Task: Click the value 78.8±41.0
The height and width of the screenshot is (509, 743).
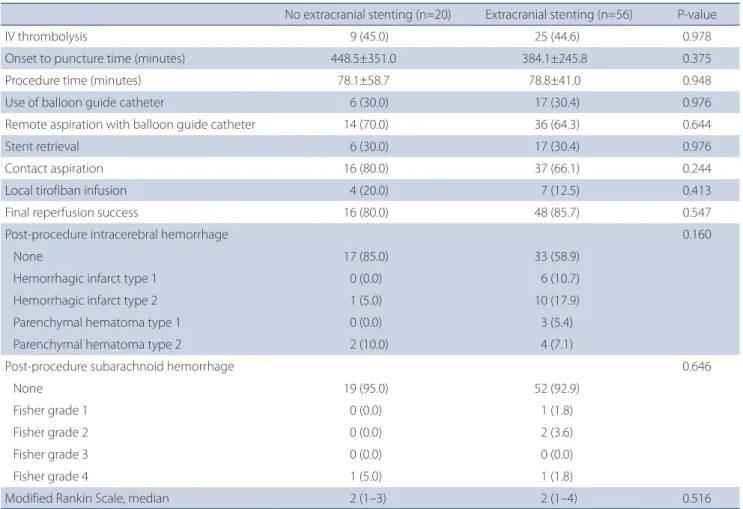Action: tap(555, 81)
